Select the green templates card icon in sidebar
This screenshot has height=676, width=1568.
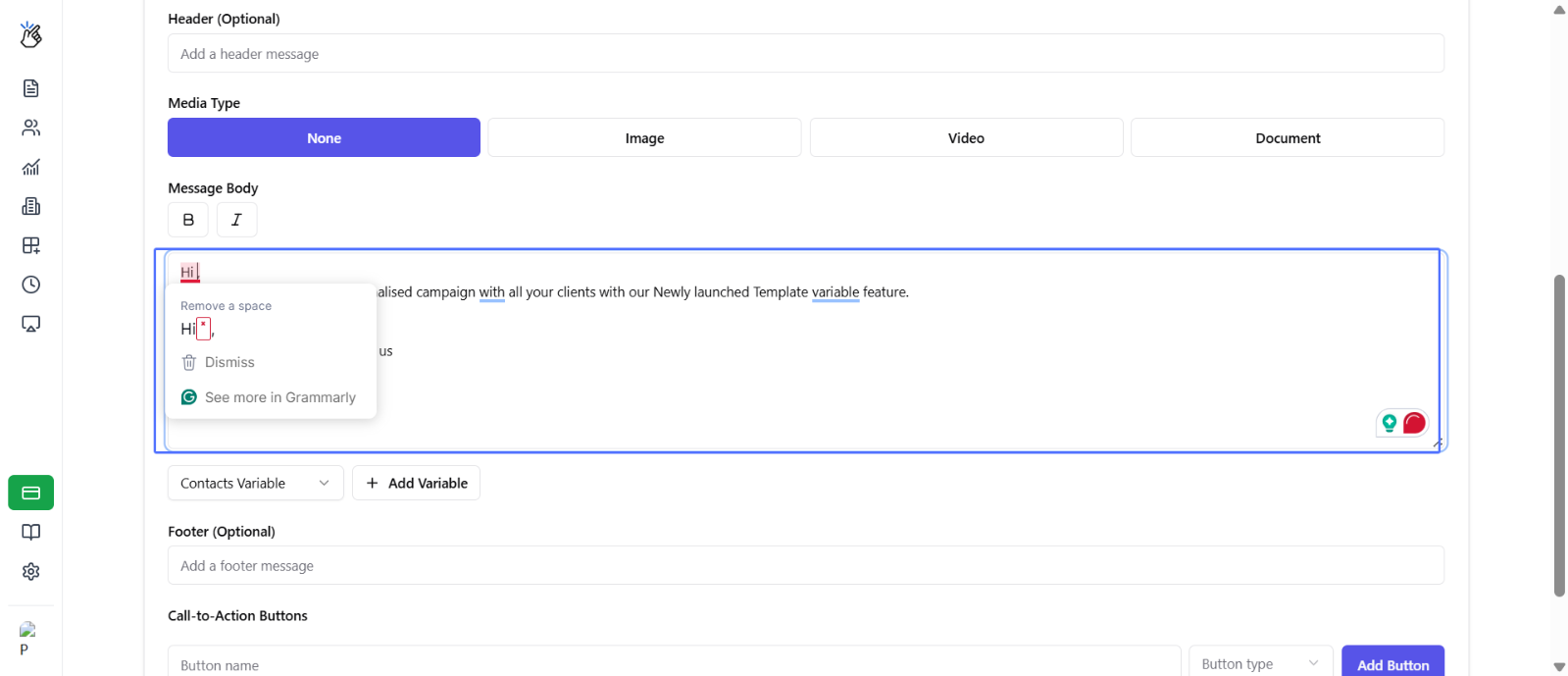(x=31, y=493)
